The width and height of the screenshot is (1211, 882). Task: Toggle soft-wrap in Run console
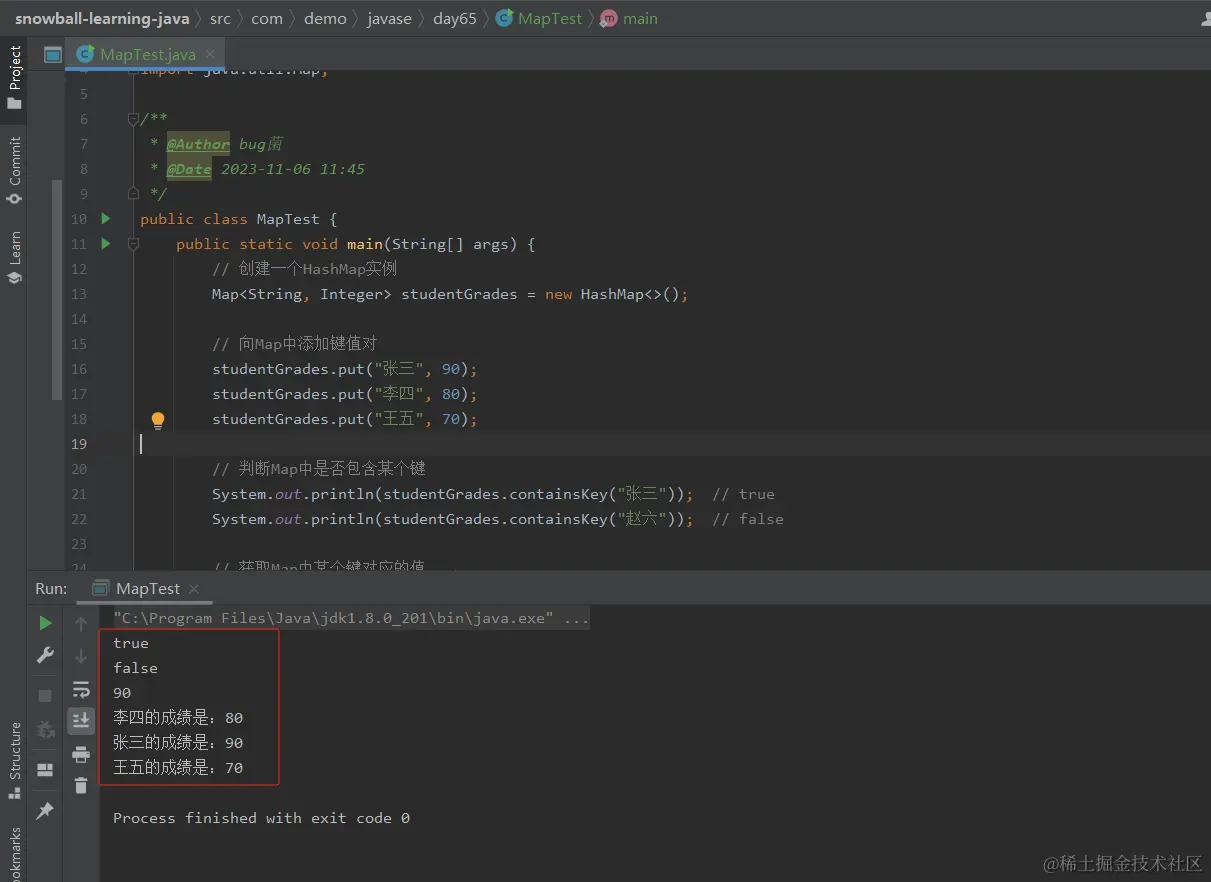pyautogui.click(x=81, y=689)
